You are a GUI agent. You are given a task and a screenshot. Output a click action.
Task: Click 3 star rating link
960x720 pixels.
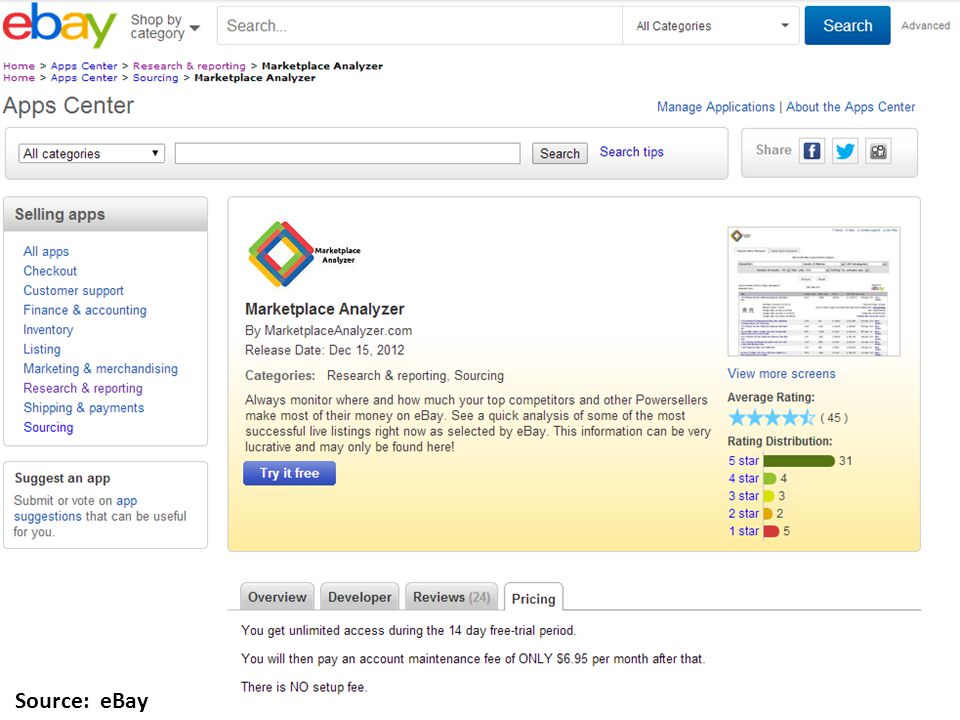click(x=743, y=496)
